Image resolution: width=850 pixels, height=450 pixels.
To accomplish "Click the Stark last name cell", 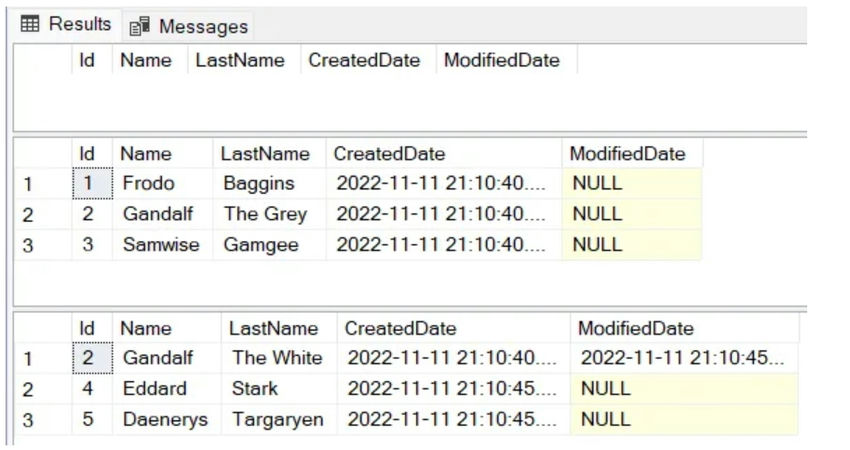I will click(x=255, y=388).
